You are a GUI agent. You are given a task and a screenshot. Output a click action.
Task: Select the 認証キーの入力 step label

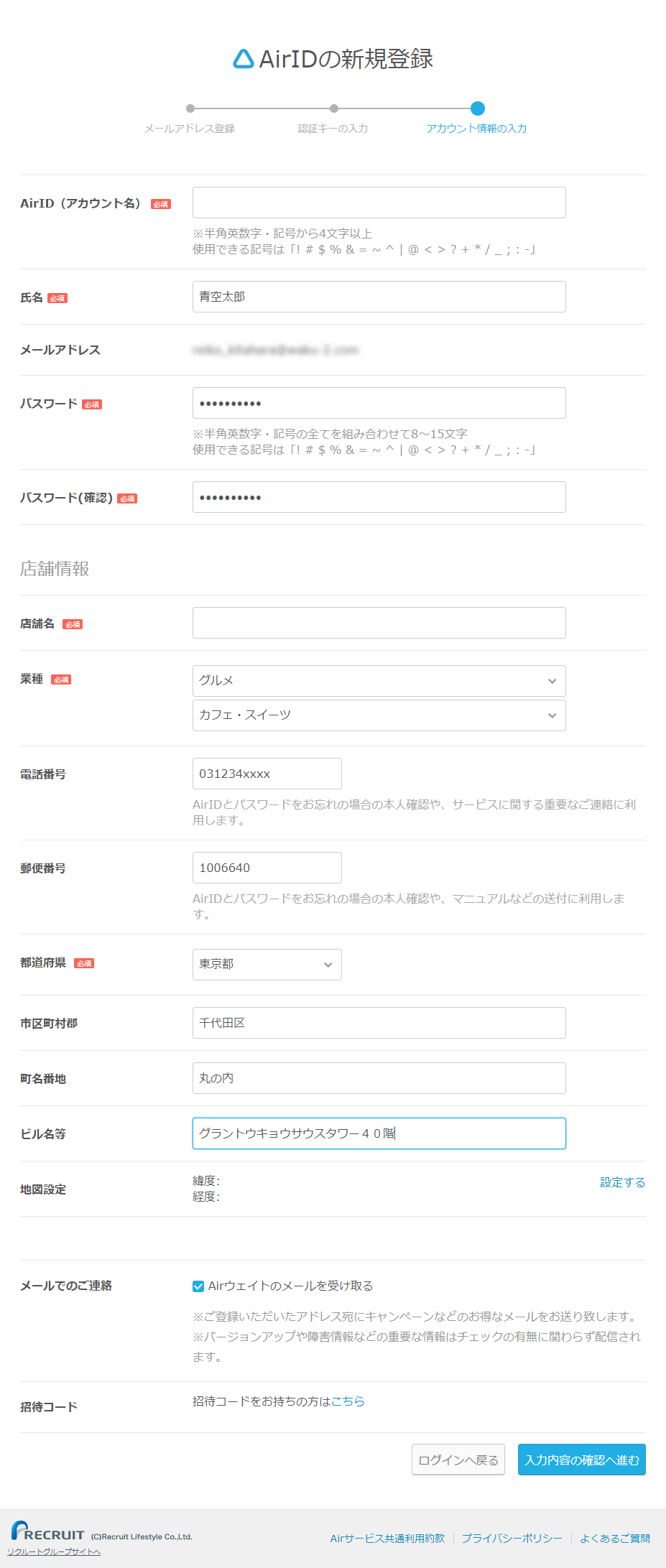click(x=333, y=129)
